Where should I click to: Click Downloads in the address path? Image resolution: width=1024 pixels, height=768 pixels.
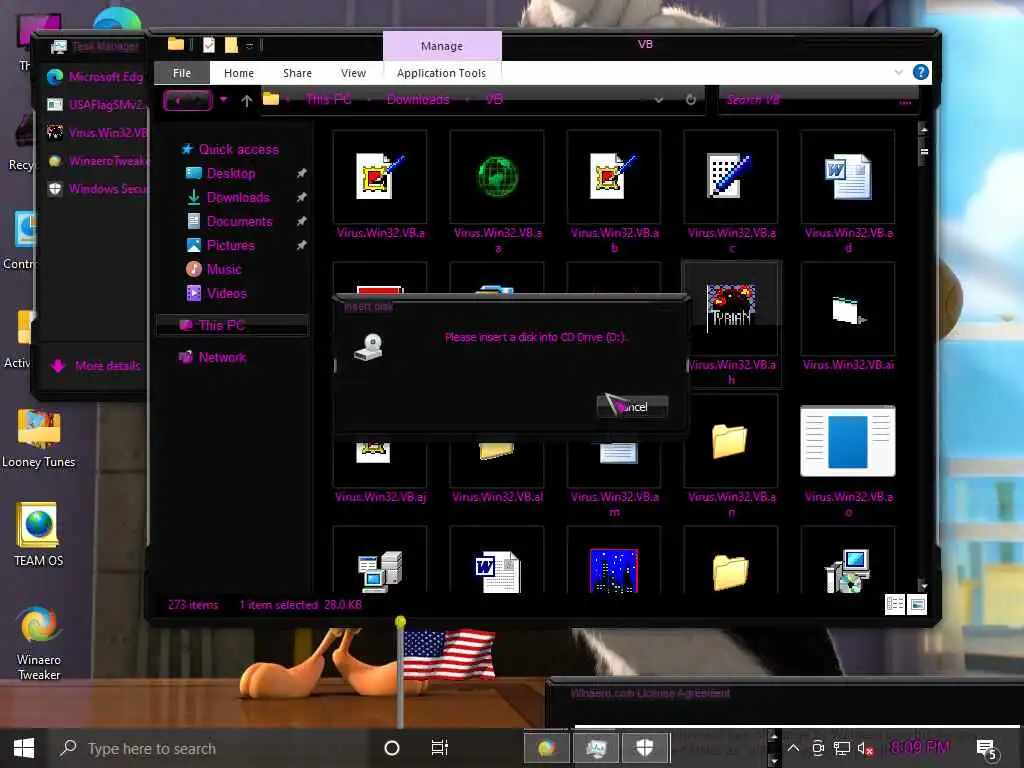click(418, 99)
